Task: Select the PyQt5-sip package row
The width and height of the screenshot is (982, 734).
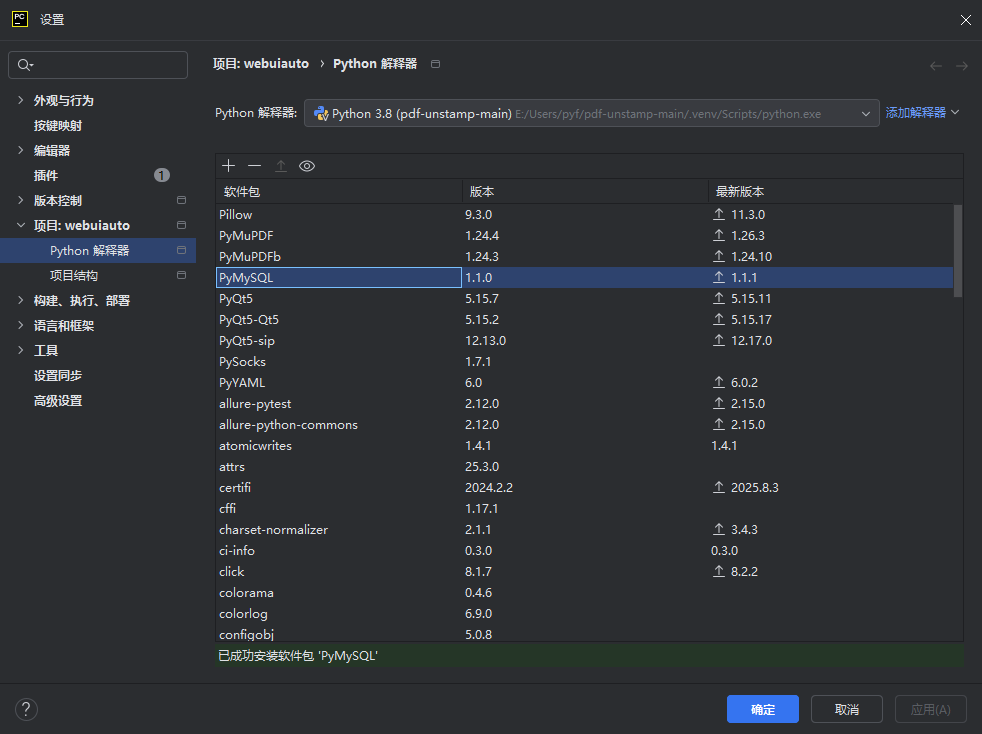Action: click(584, 341)
